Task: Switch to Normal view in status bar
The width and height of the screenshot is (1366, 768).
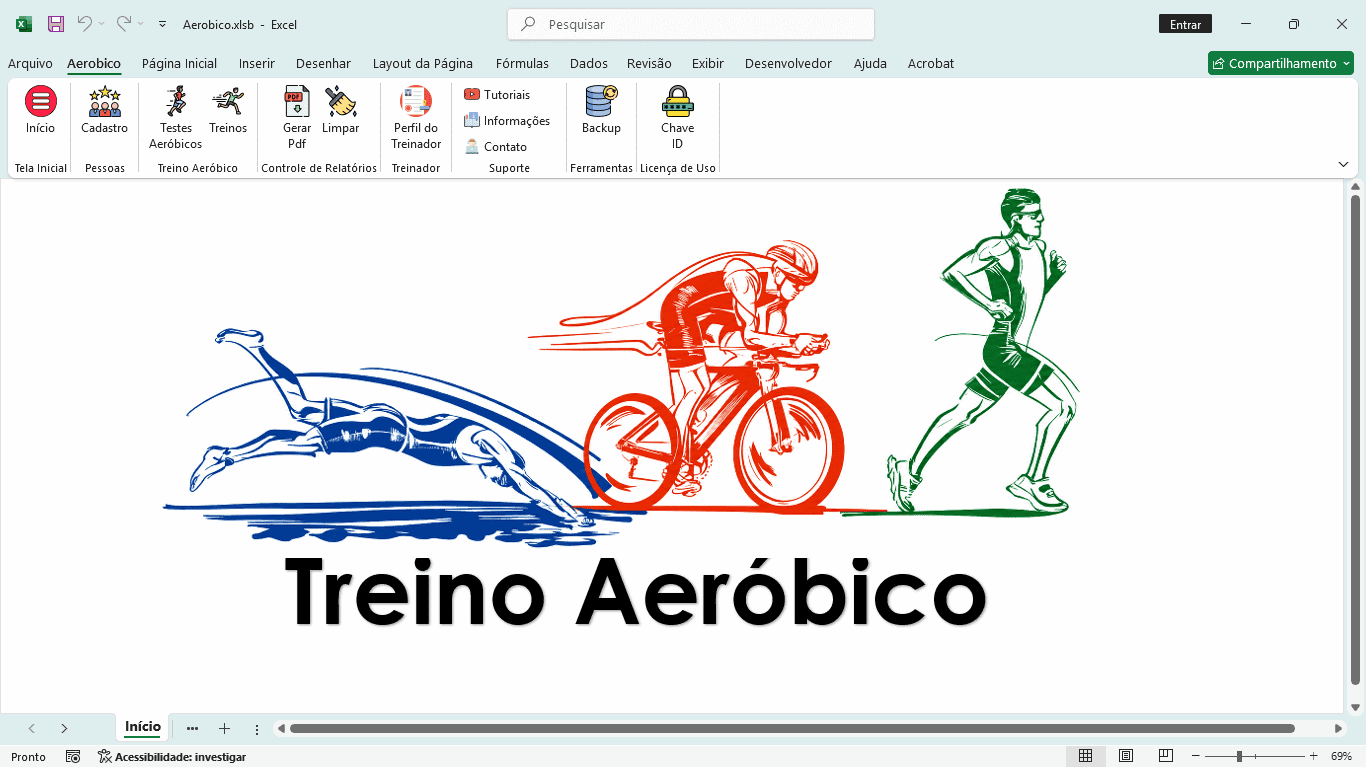Action: tap(1085, 756)
